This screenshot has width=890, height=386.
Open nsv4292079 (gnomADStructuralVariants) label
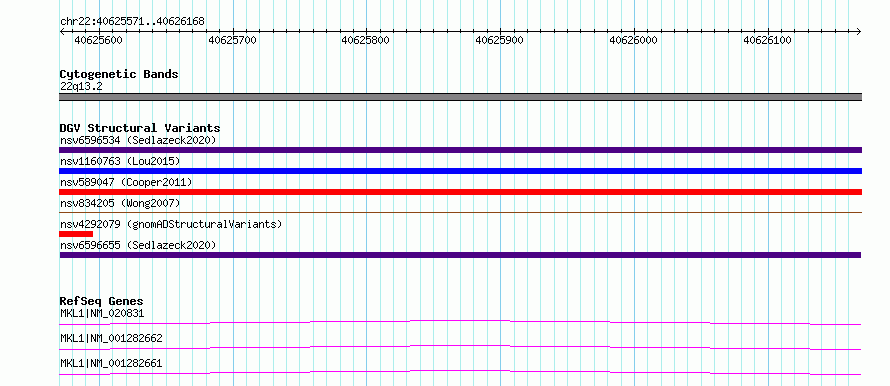(171, 224)
